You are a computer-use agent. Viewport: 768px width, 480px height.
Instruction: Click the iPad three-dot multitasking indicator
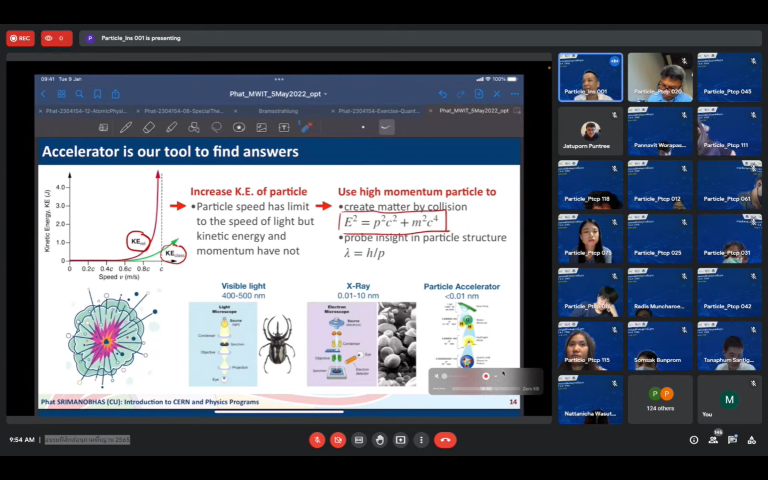(x=279, y=79)
